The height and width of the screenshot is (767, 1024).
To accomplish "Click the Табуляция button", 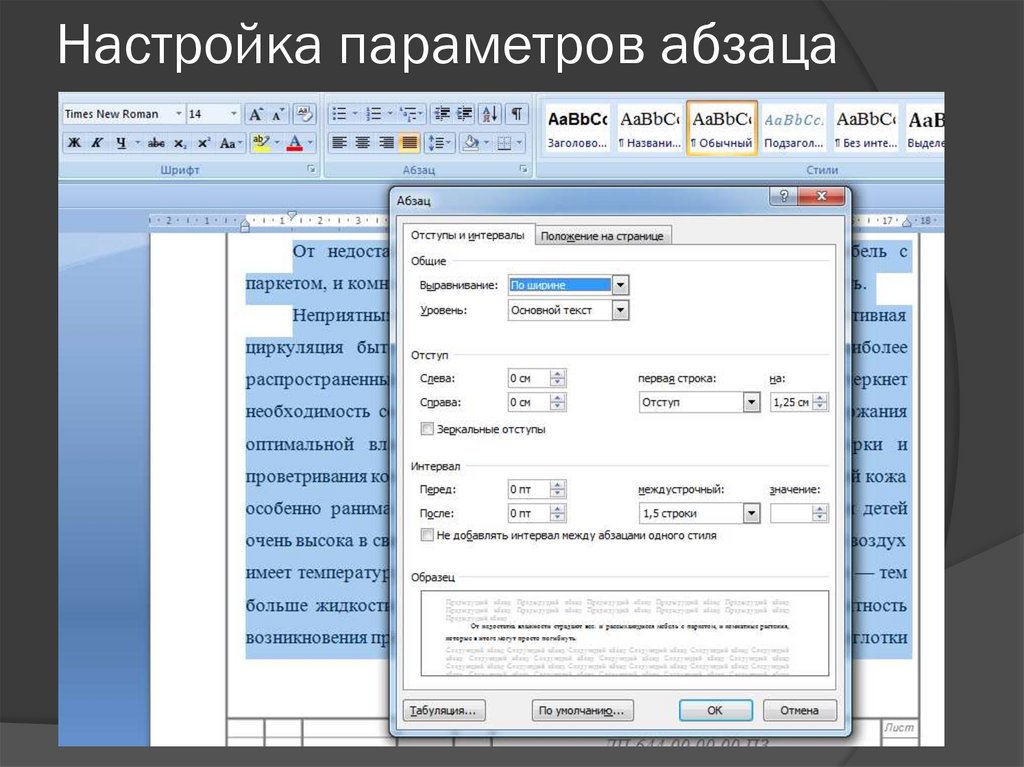I will [444, 711].
